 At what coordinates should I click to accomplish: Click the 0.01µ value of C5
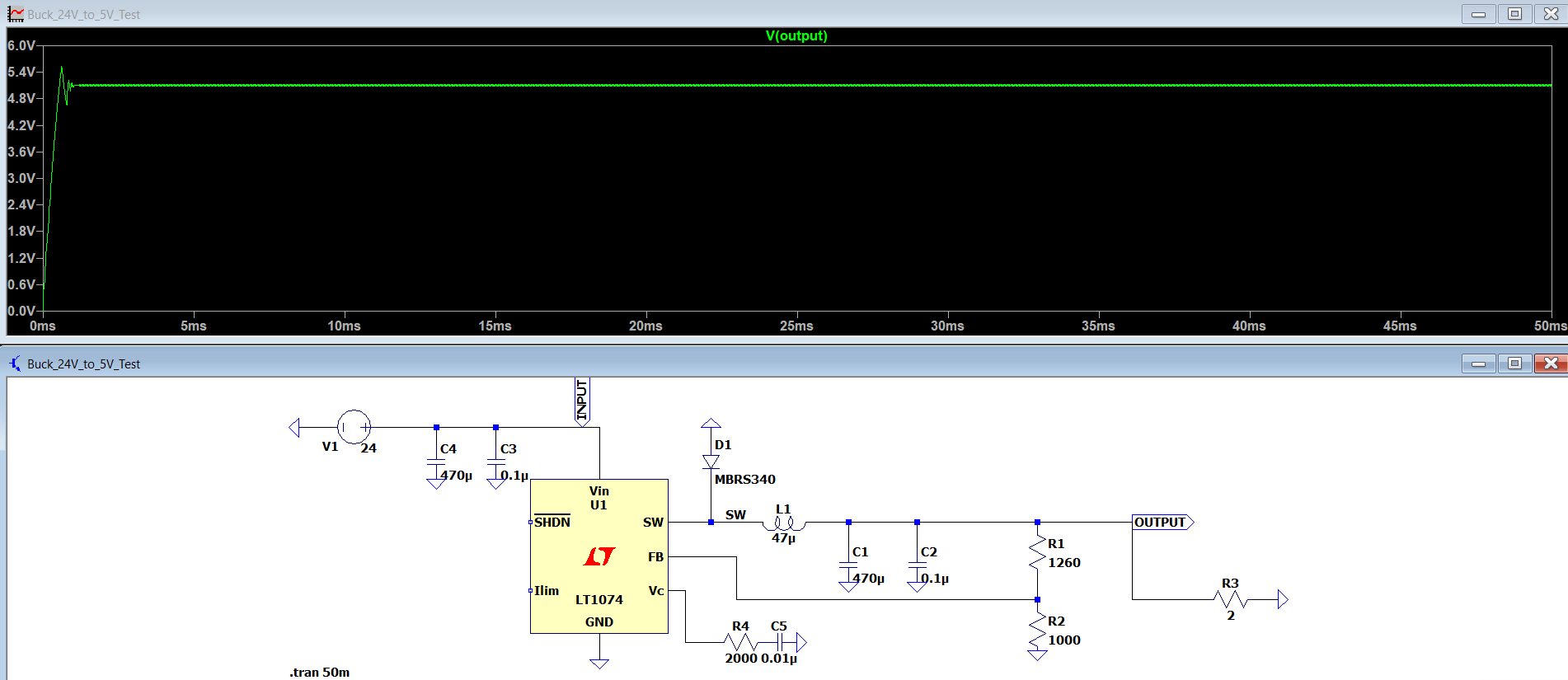click(x=779, y=658)
